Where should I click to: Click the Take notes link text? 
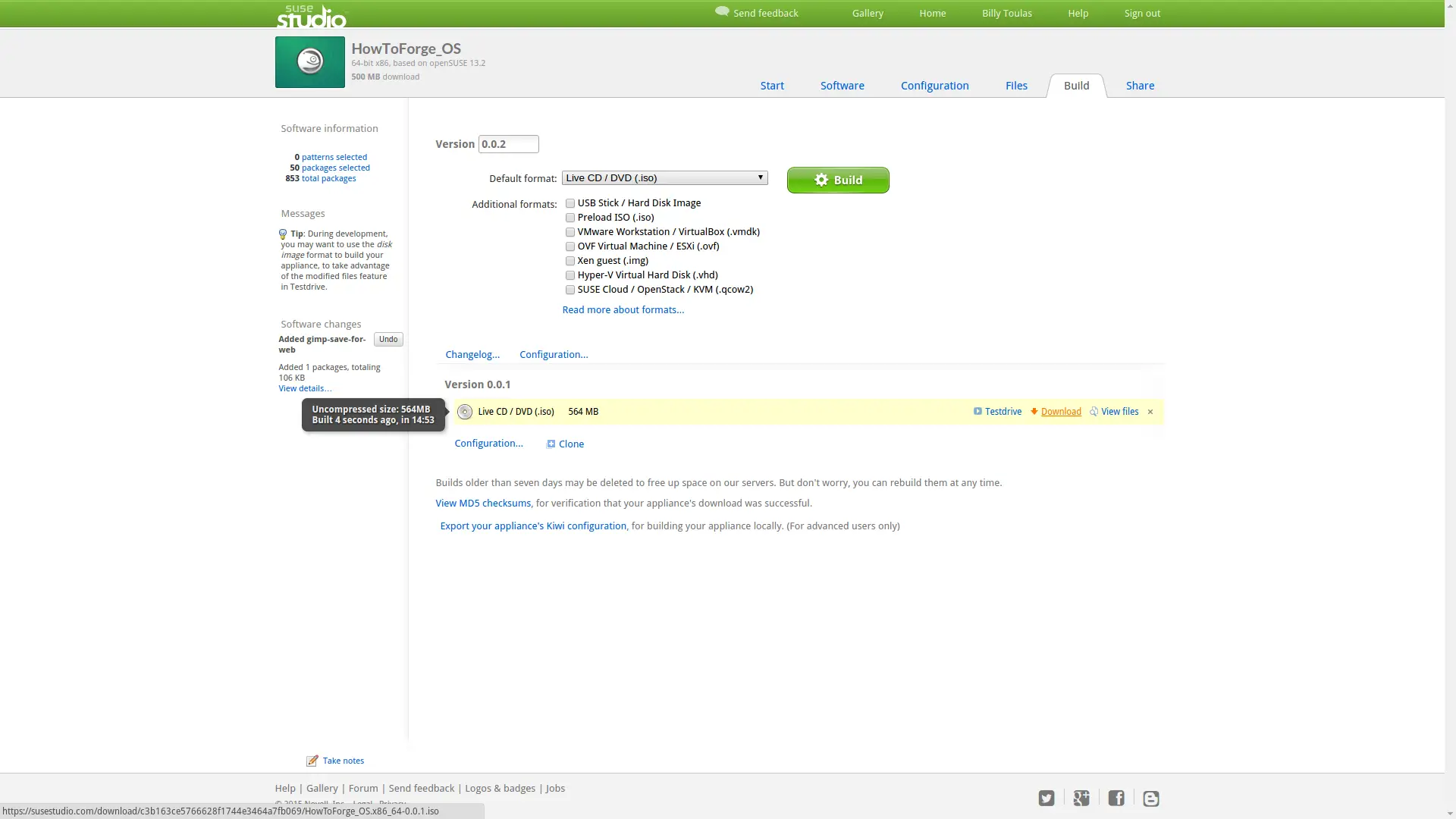(344, 761)
